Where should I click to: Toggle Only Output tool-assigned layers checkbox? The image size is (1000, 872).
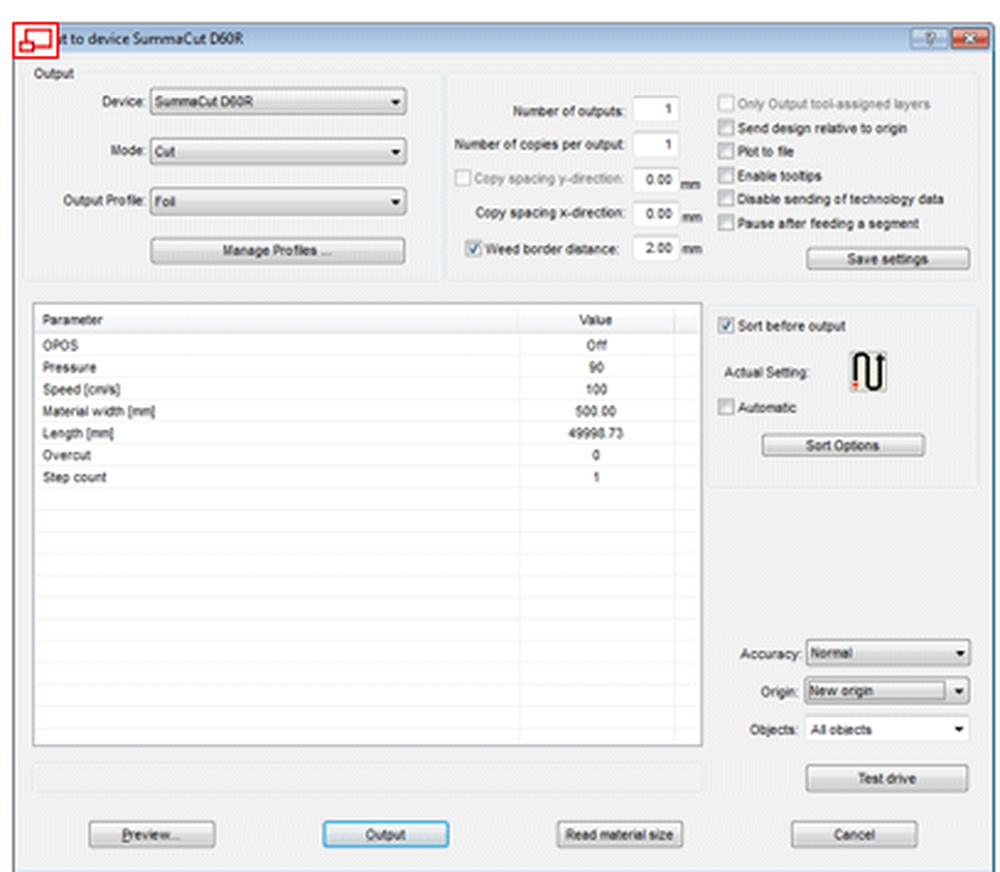[x=726, y=103]
